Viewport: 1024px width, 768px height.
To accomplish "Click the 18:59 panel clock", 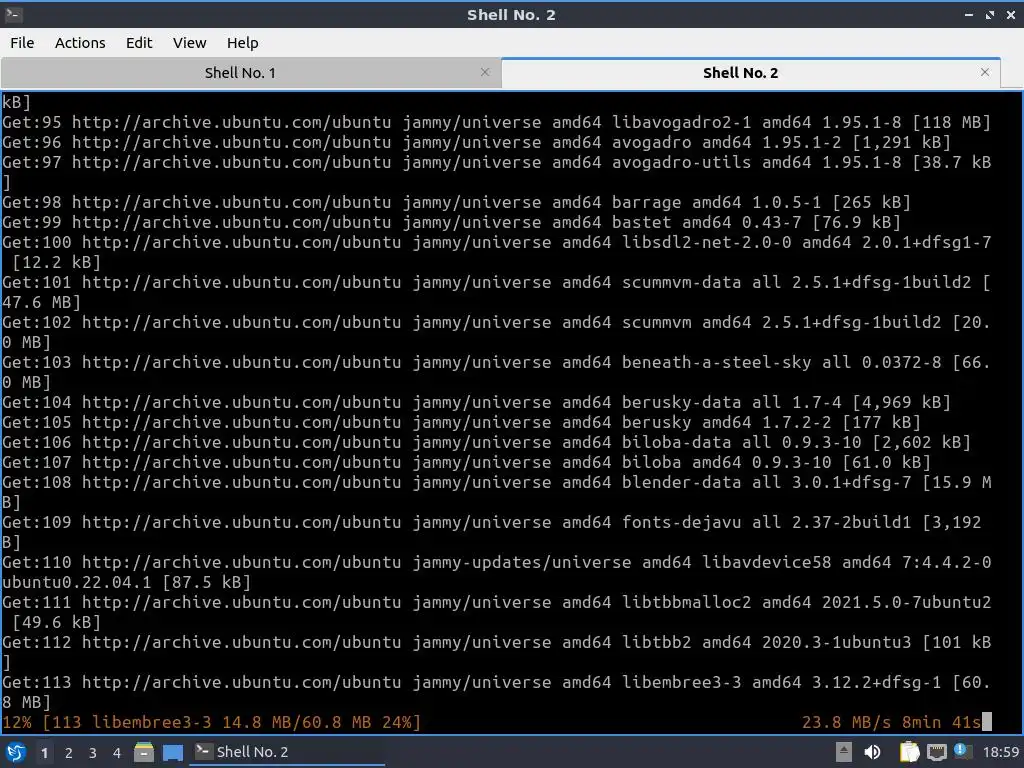I will [x=1000, y=752].
